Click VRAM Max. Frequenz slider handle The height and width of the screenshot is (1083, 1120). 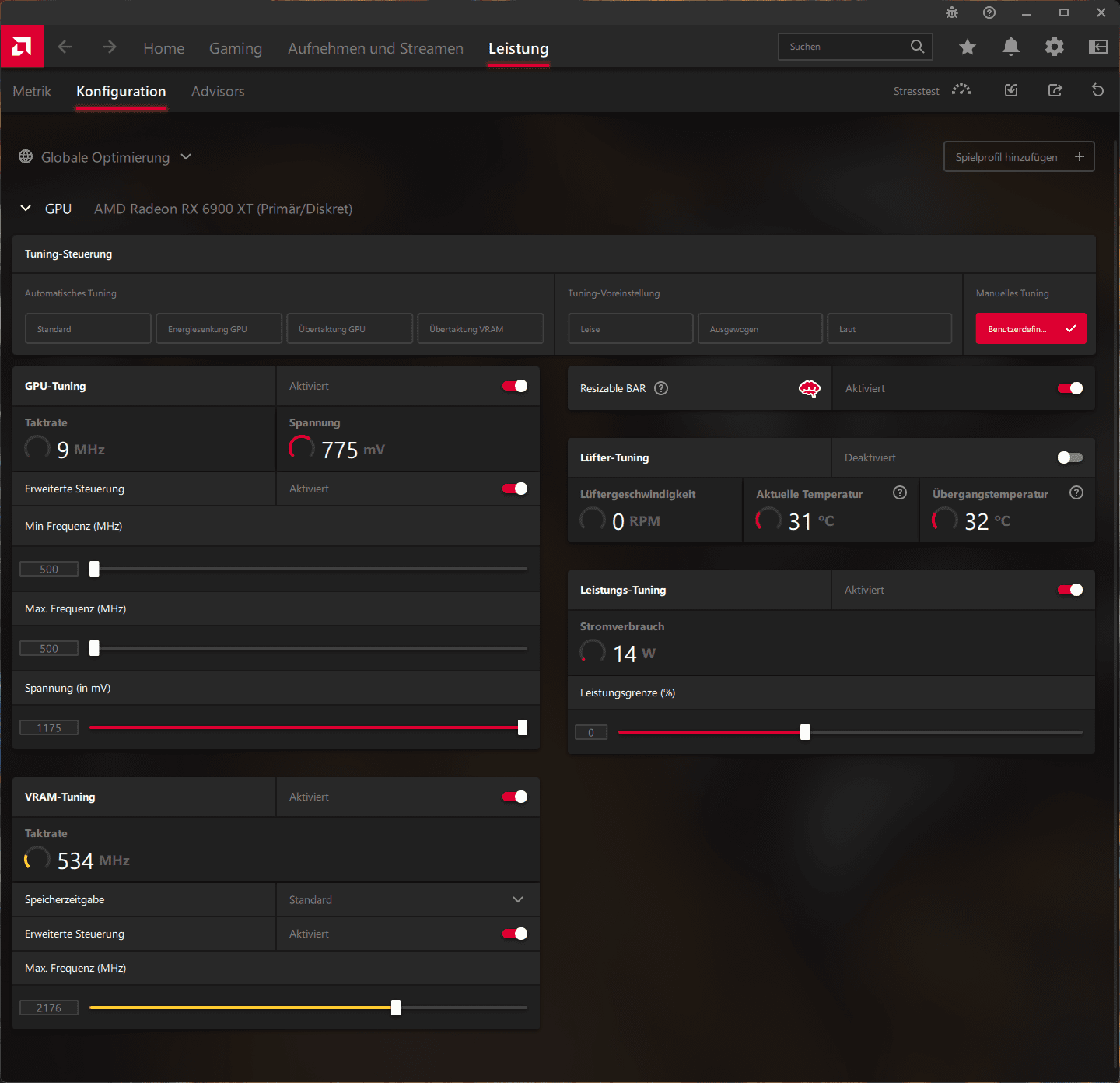coord(396,1008)
